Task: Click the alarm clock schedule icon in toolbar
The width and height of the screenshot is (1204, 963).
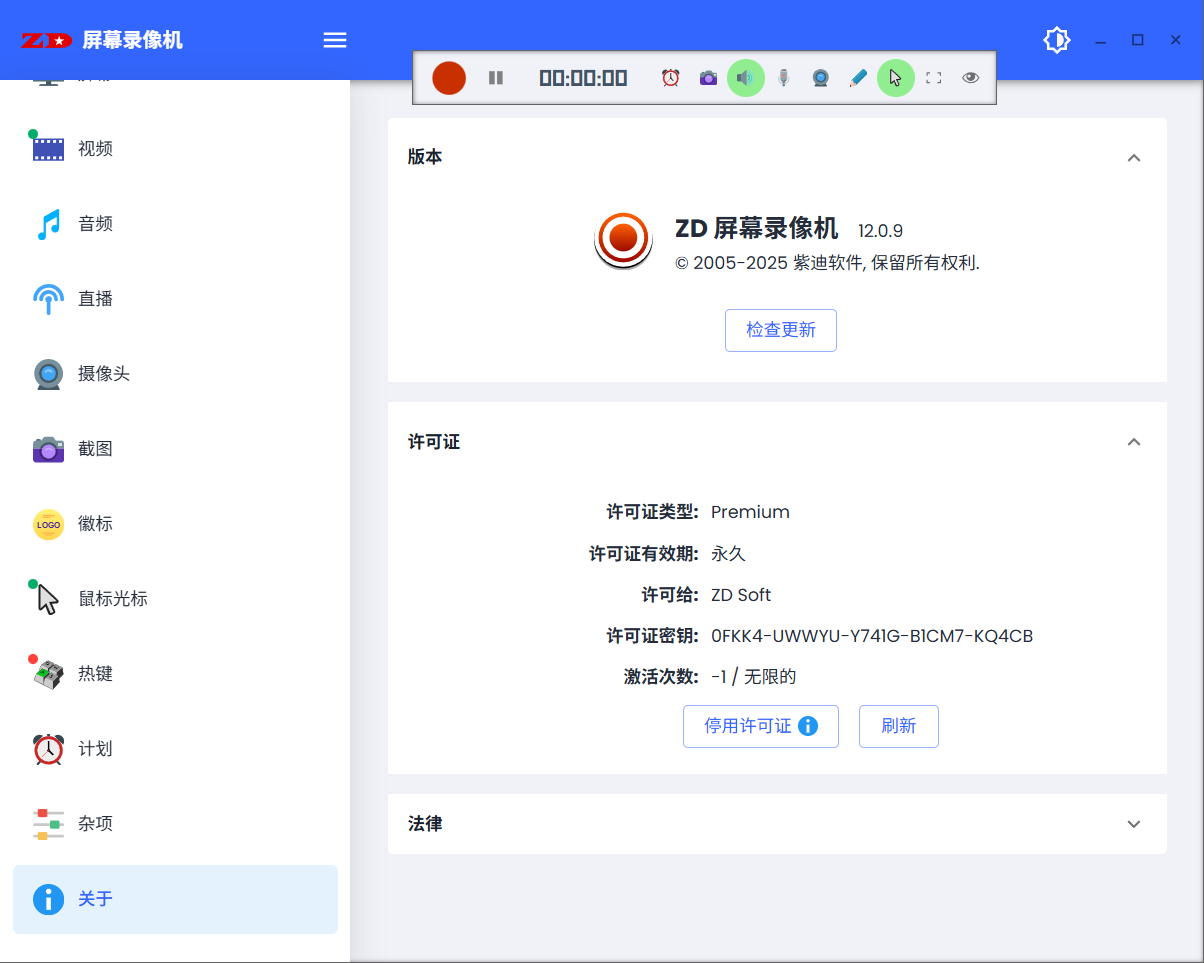Action: (671, 78)
